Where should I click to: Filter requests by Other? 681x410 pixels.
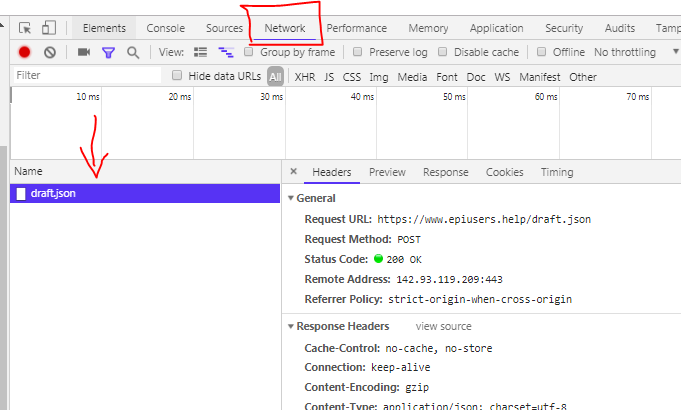pyautogui.click(x=583, y=77)
